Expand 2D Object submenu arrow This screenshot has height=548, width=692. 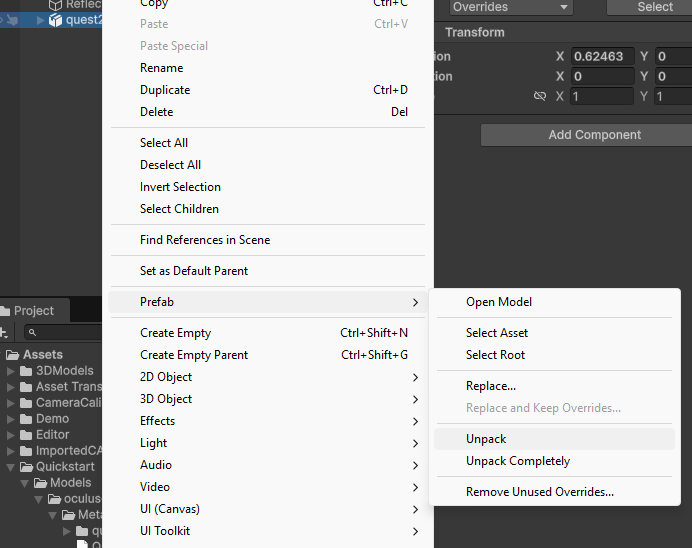coord(415,378)
